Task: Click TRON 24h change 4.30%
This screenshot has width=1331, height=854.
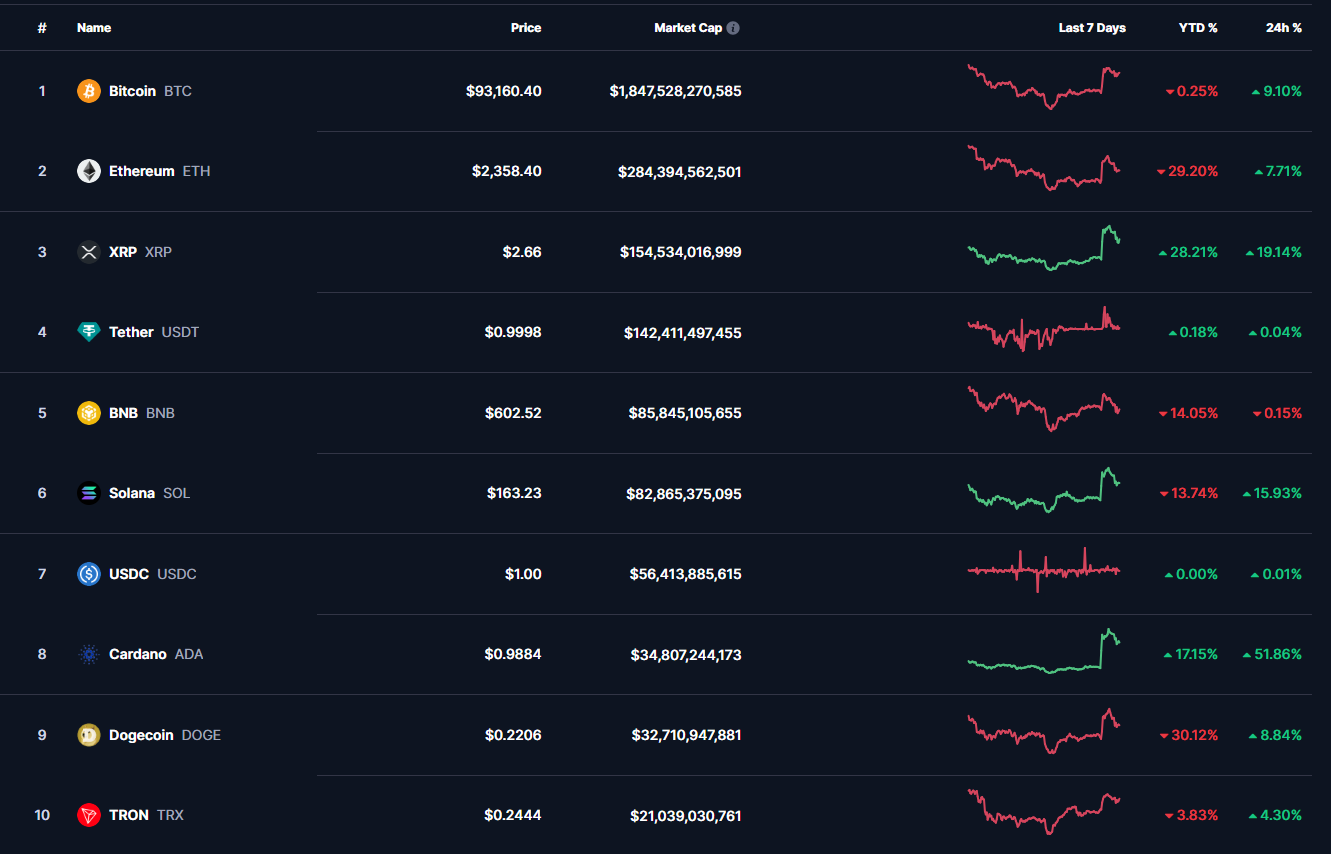Action: click(x=1276, y=815)
